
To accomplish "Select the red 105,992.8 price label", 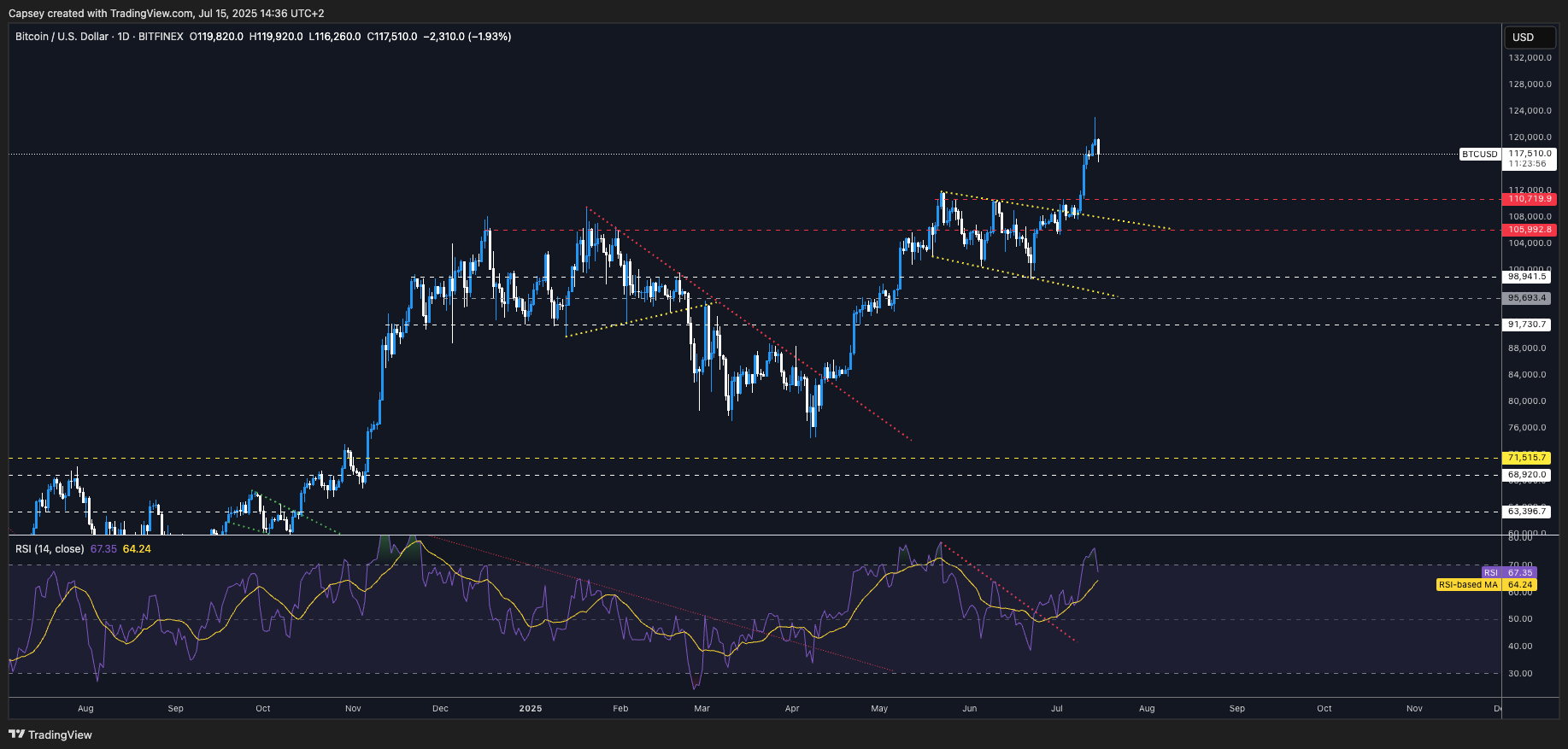I will [x=1530, y=230].
